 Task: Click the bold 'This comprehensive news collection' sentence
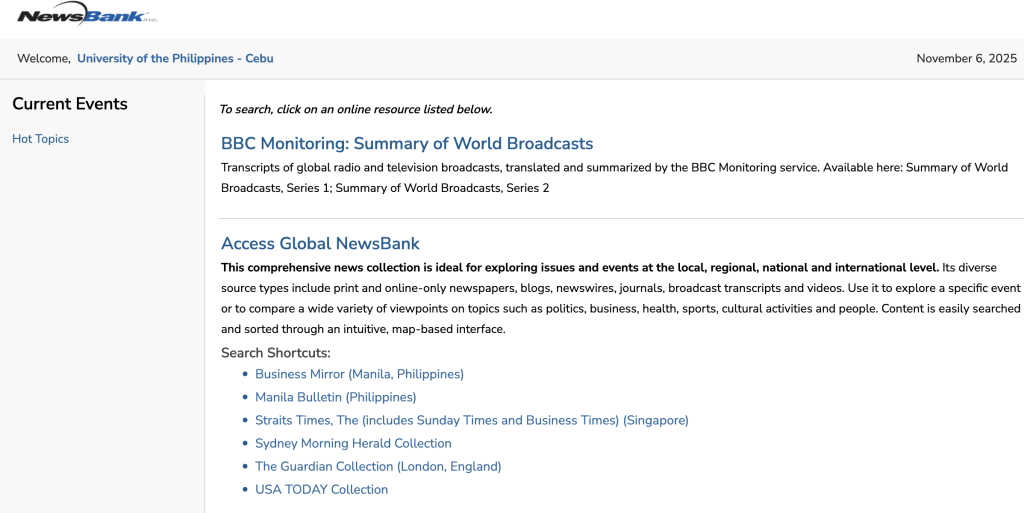coord(579,267)
